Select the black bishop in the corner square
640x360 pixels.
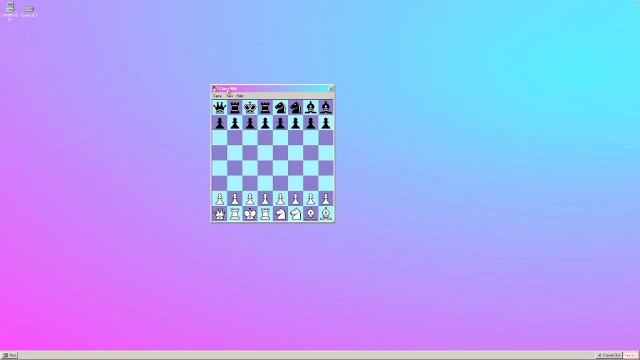pos(326,108)
